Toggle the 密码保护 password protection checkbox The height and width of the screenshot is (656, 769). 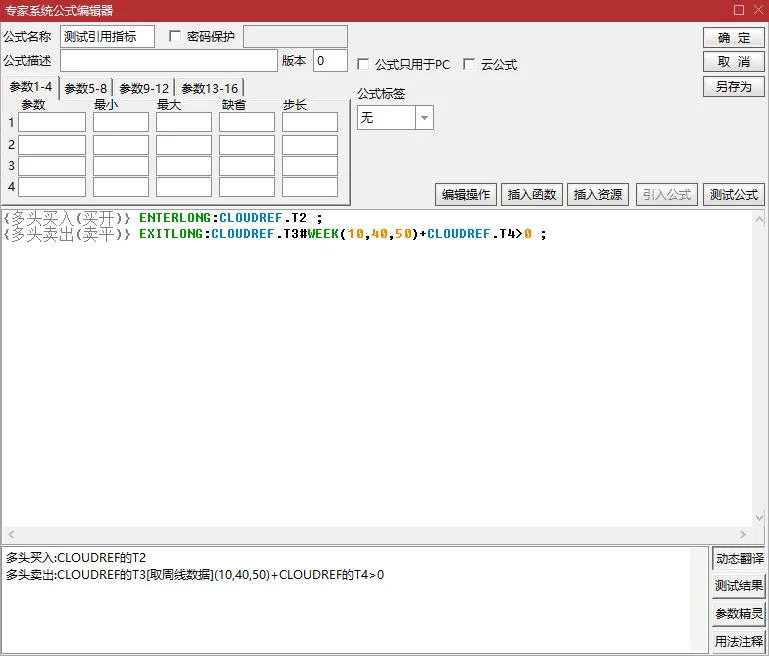coord(175,36)
